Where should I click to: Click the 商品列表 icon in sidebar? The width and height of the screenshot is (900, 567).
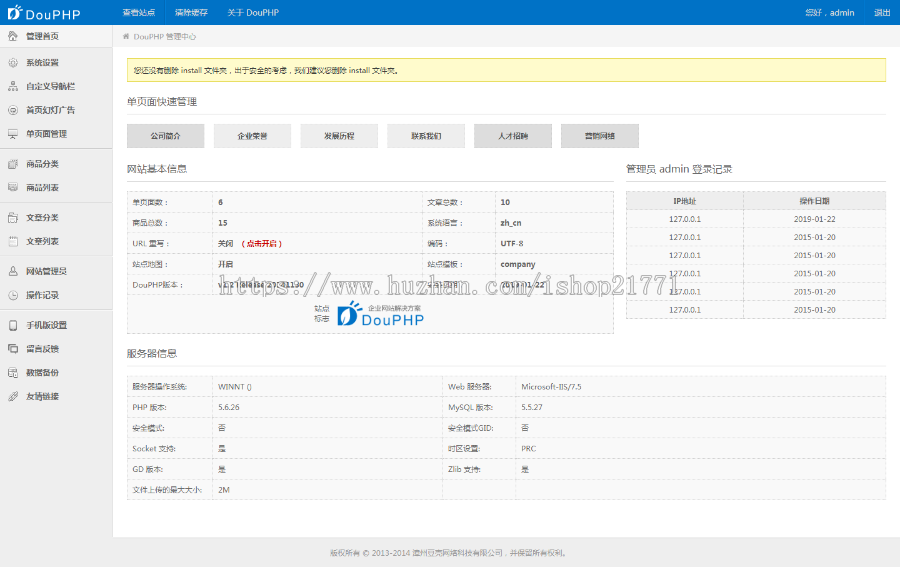click(13, 187)
